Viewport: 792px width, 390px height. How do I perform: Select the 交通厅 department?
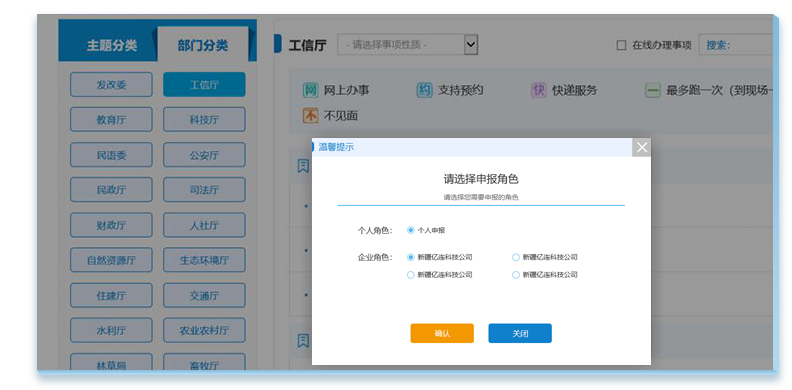[x=204, y=296]
